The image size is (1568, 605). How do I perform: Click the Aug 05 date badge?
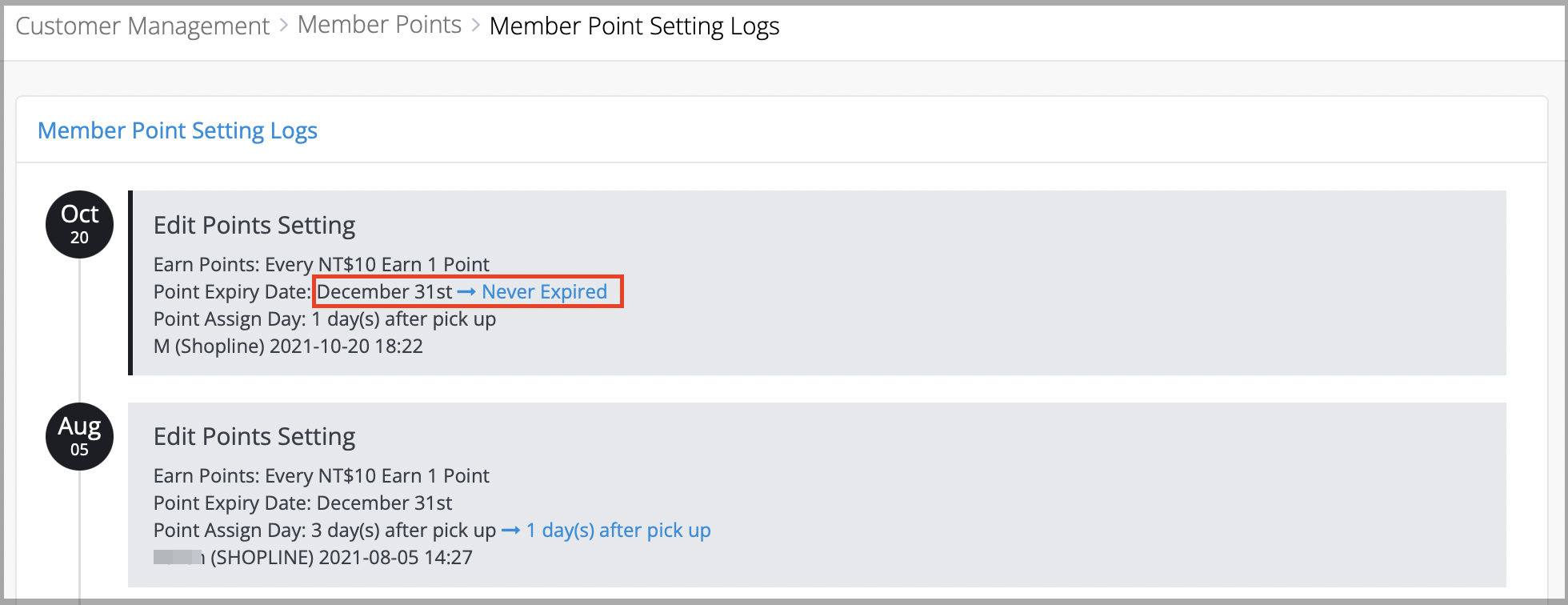tap(79, 436)
